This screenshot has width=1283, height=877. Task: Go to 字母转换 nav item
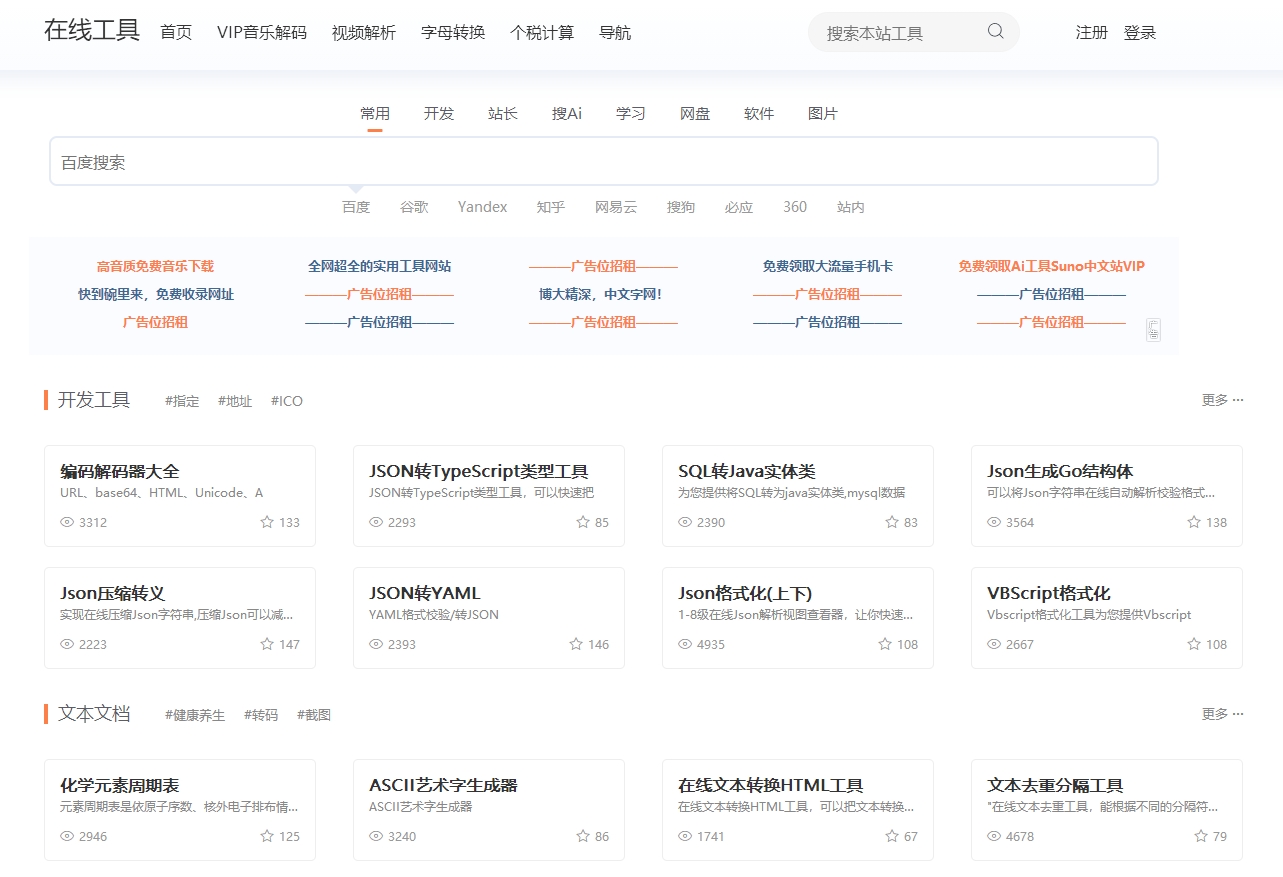pyautogui.click(x=453, y=32)
